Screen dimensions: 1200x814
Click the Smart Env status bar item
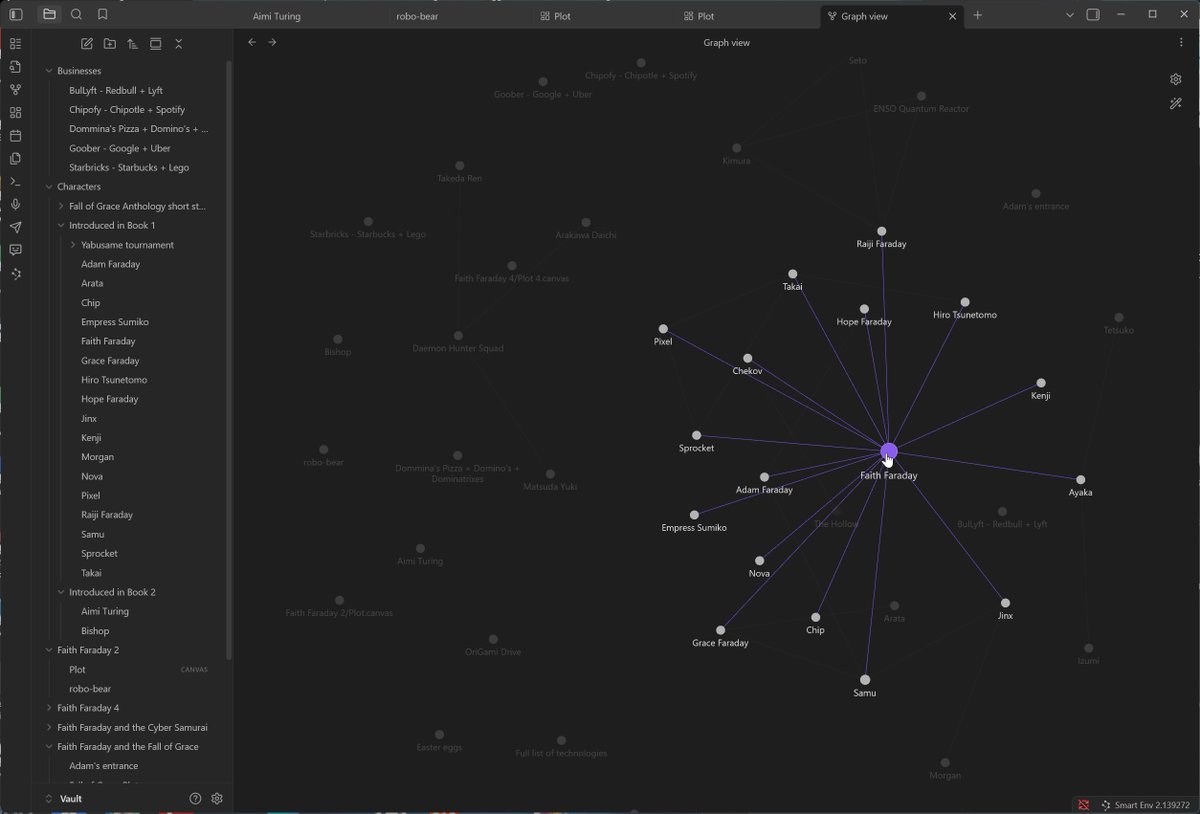click(x=1144, y=805)
